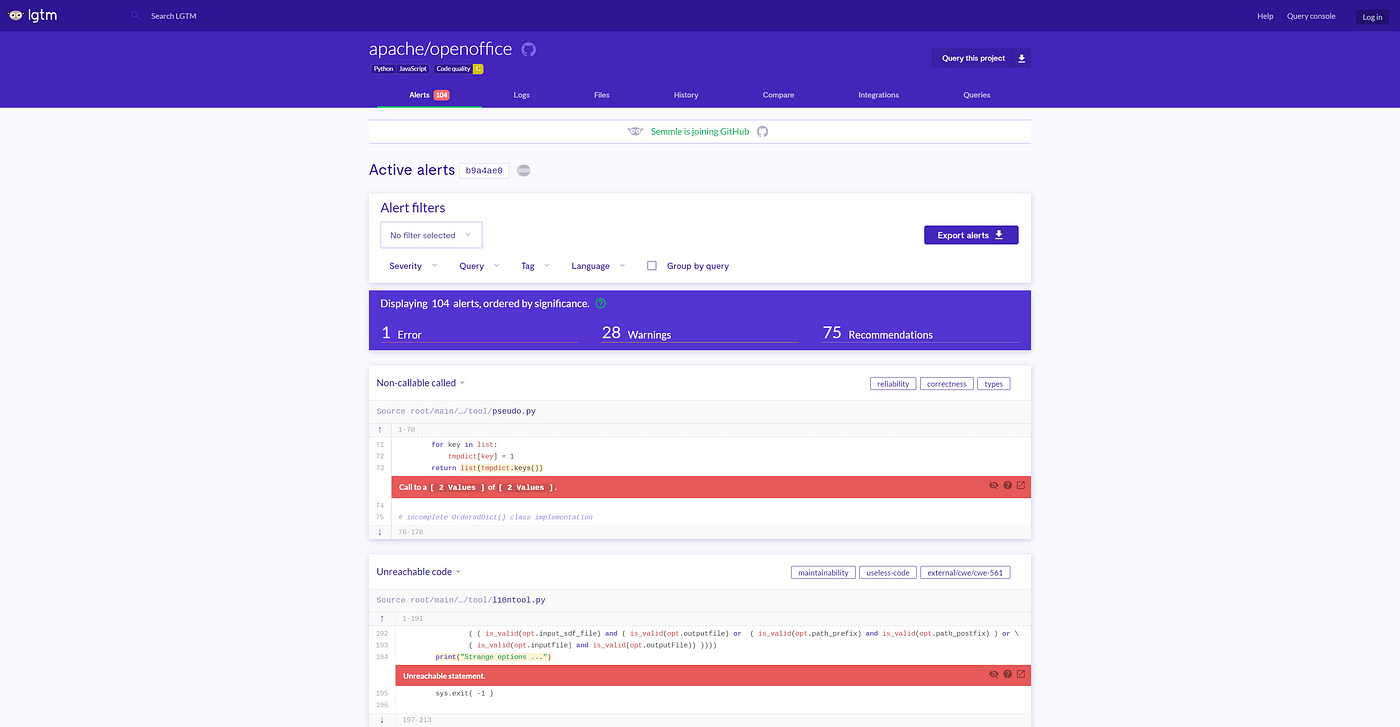Open help icon on Call to a alert
Viewport: 1400px width, 727px height.
1007,485
